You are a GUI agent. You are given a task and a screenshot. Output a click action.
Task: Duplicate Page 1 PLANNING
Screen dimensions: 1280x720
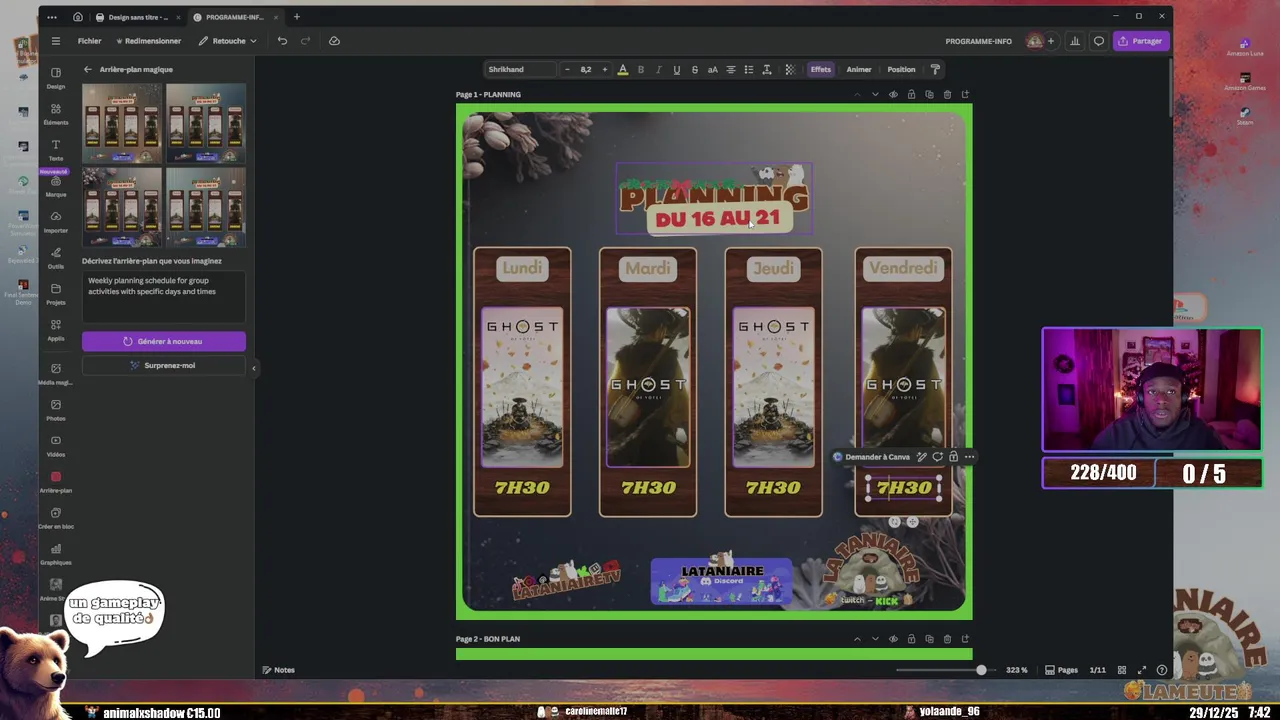point(929,94)
